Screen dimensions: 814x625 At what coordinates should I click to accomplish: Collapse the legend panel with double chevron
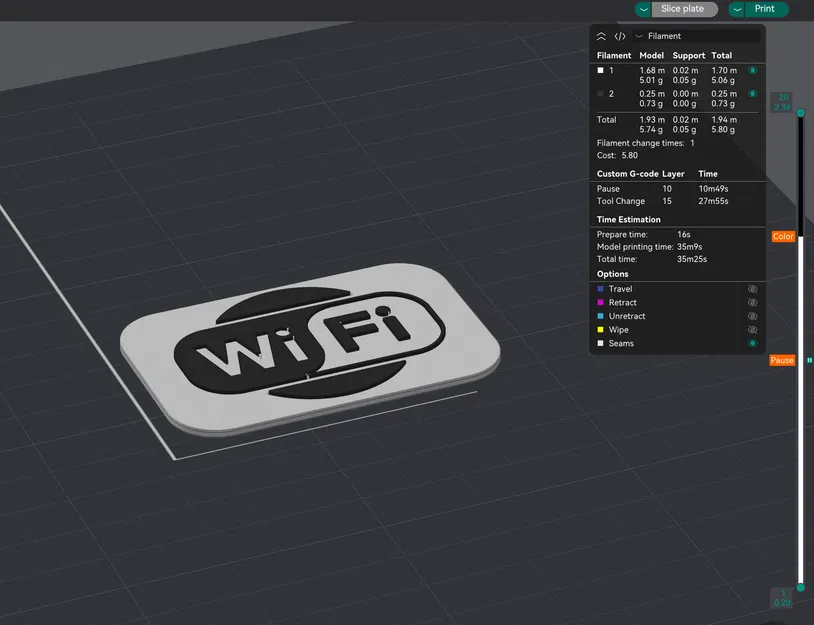pyautogui.click(x=601, y=36)
